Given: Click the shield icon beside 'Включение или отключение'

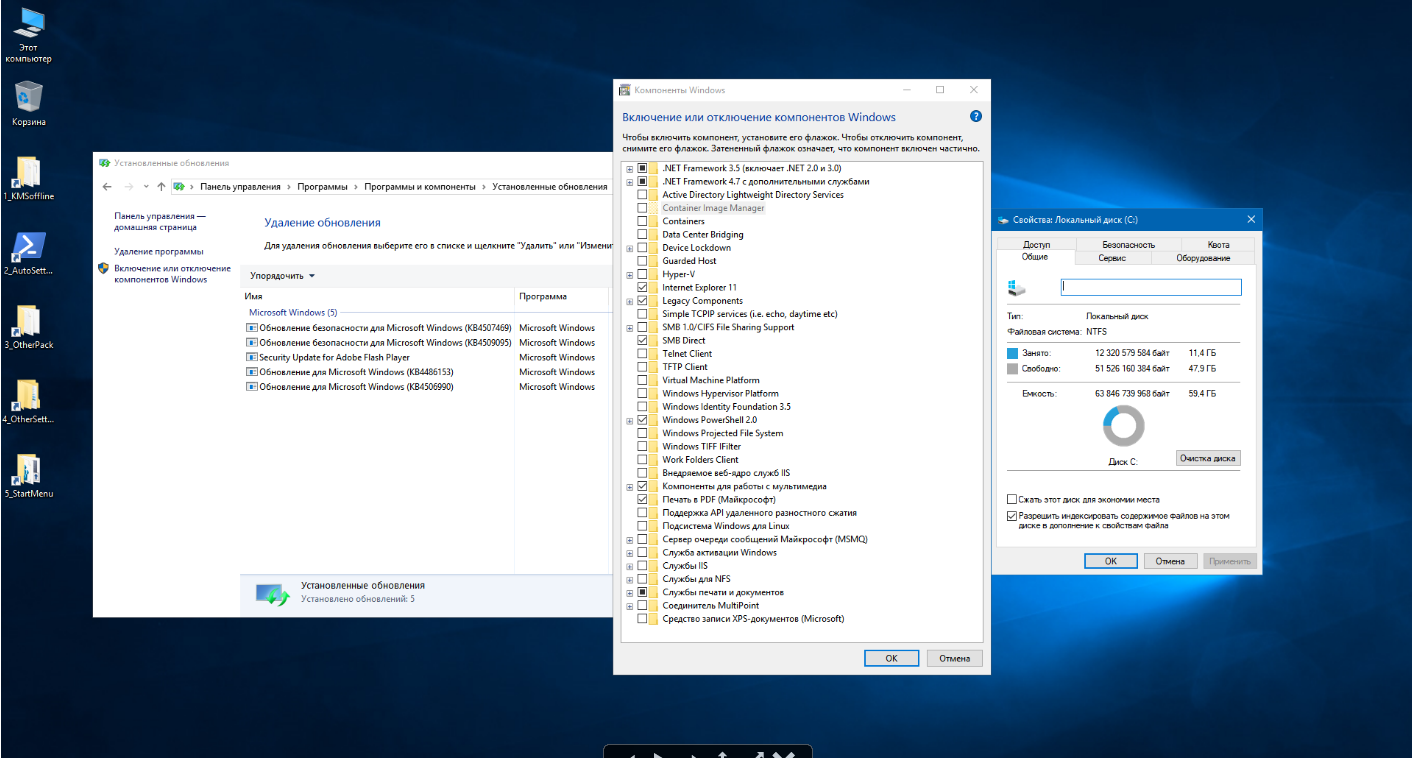Looking at the screenshot, I should pyautogui.click(x=103, y=268).
